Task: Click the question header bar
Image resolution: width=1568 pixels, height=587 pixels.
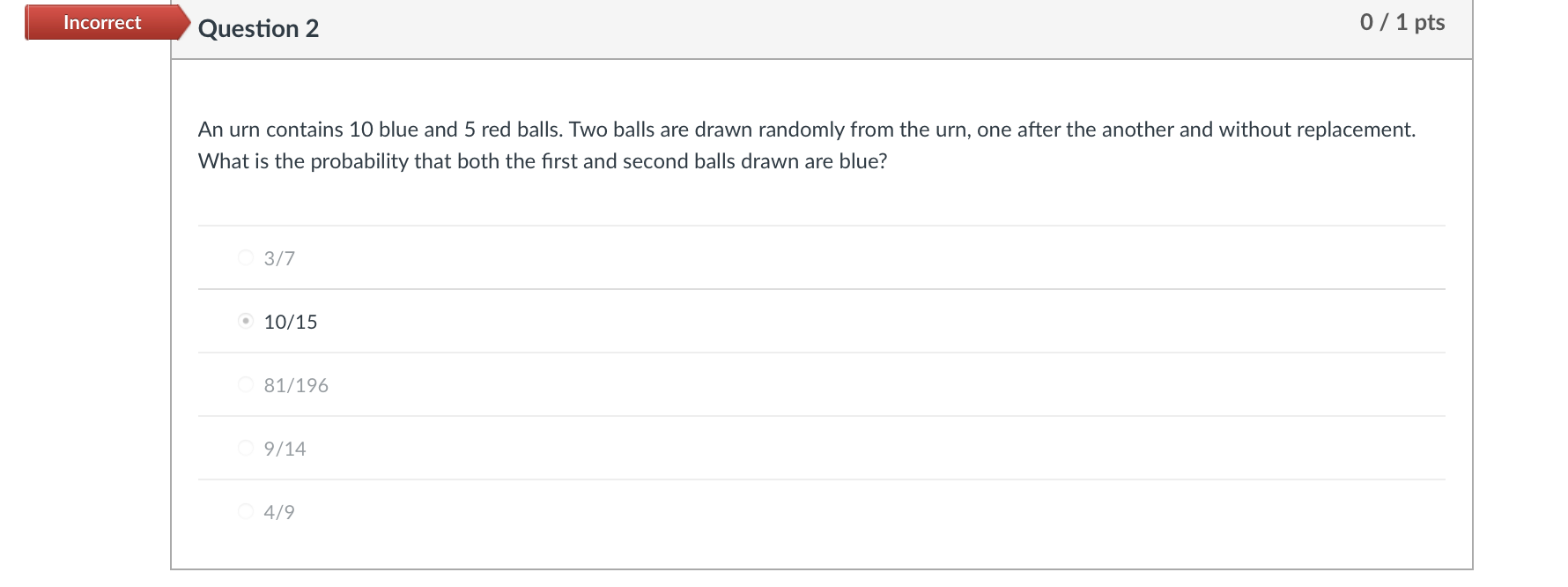Action: pyautogui.click(x=793, y=28)
